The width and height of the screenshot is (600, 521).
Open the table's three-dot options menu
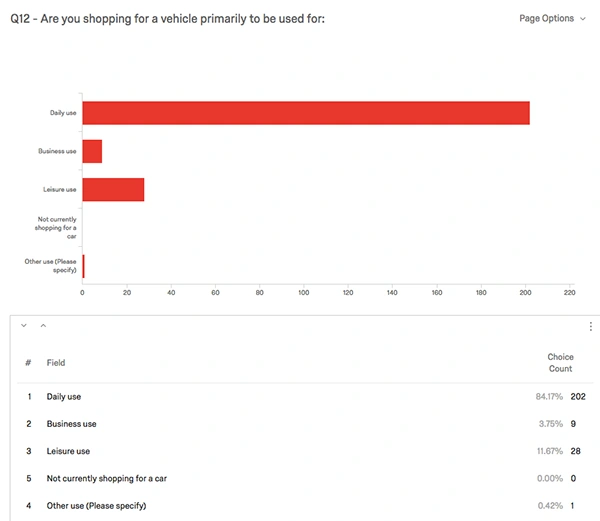point(591,327)
